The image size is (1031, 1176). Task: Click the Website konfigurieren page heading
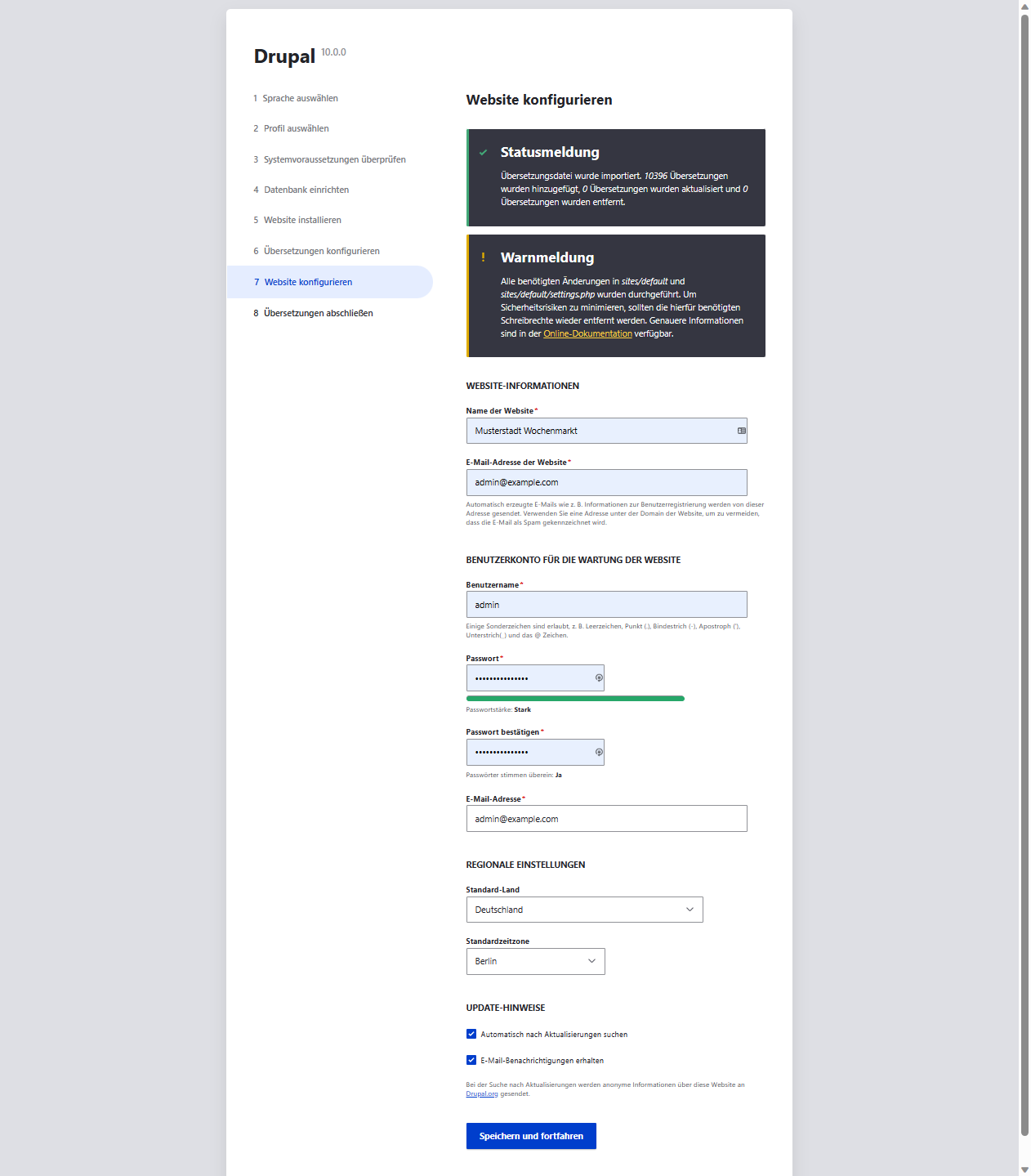539,100
